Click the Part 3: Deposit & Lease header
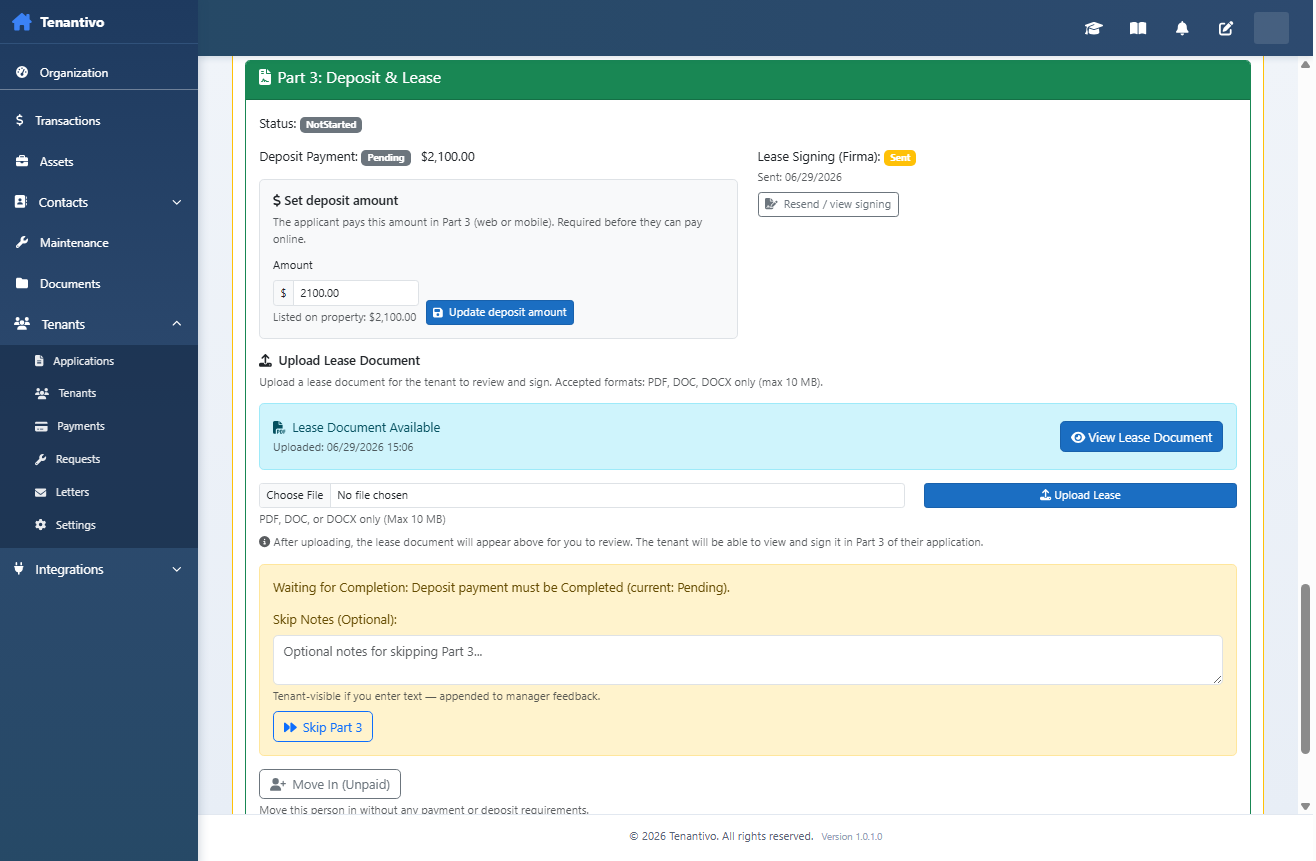Image resolution: width=1316 pixels, height=861 pixels. pyautogui.click(x=748, y=78)
